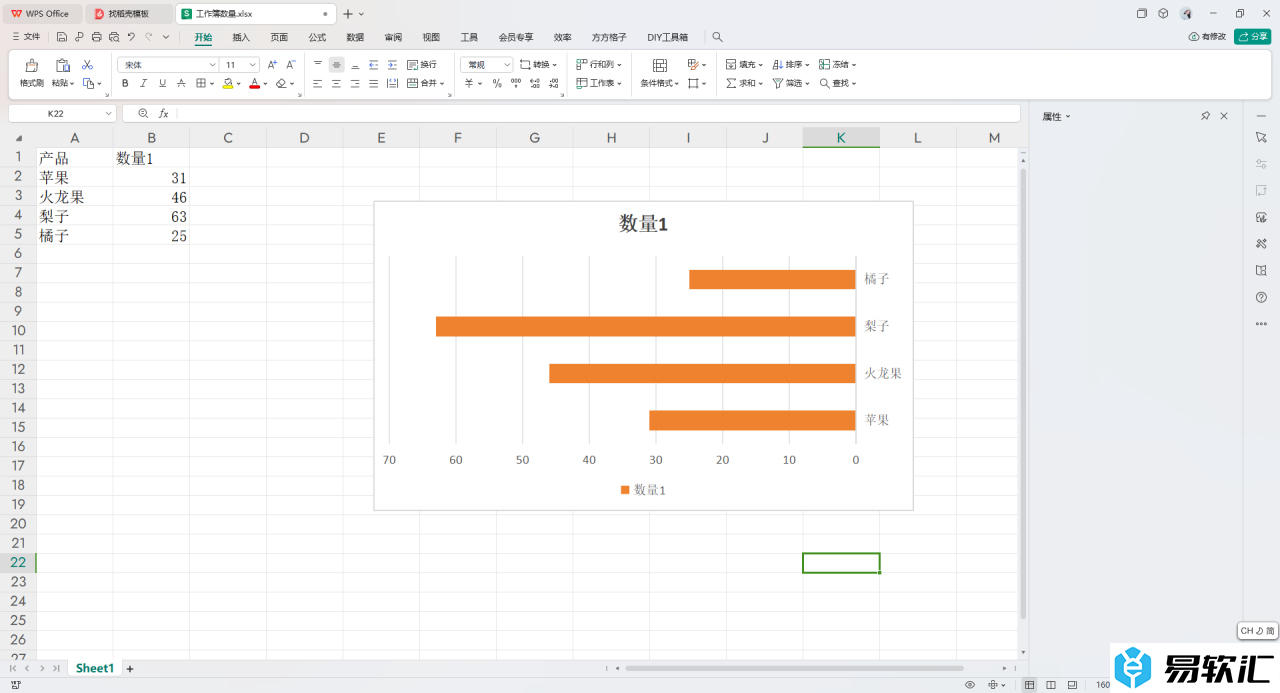
Task: Pin the 属性 side panel
Action: point(1205,117)
